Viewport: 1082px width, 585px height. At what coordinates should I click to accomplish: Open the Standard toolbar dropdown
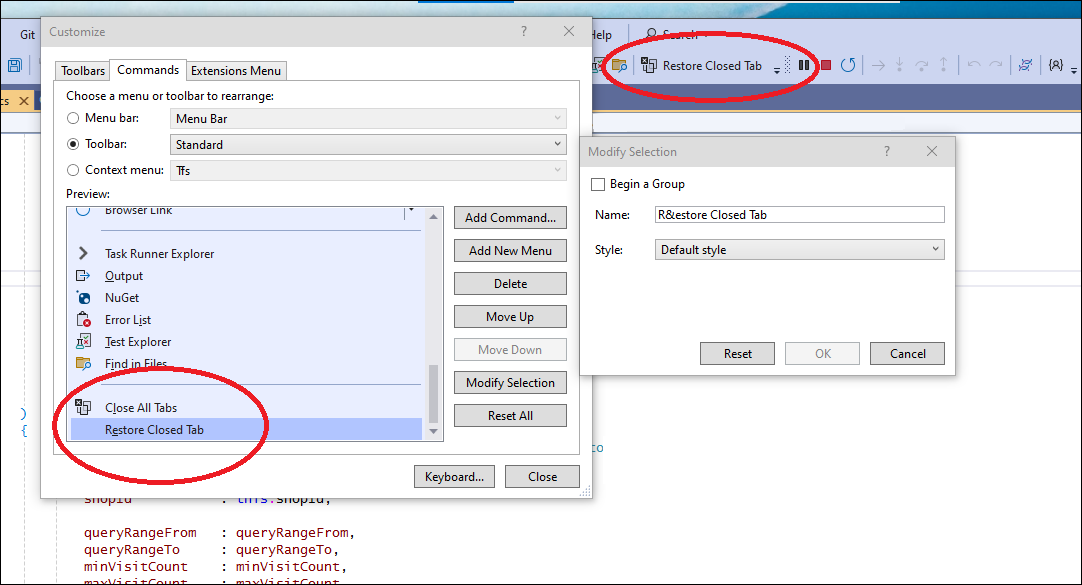point(558,144)
